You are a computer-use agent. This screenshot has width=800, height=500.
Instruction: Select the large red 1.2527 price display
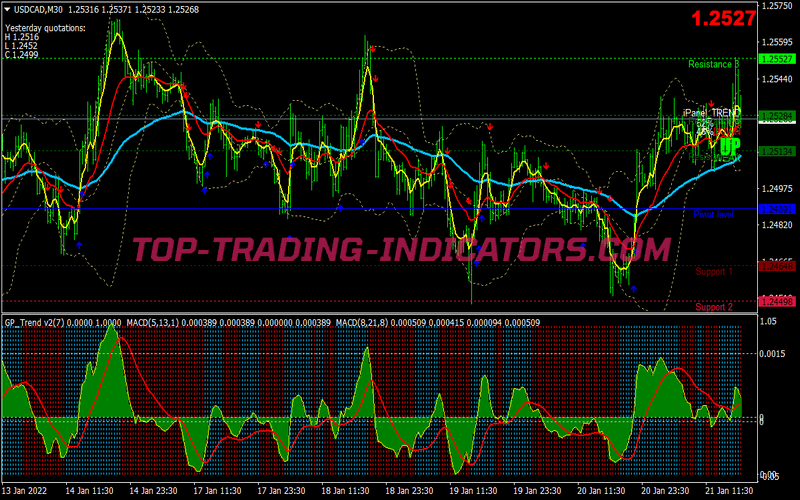pyautogui.click(x=723, y=18)
